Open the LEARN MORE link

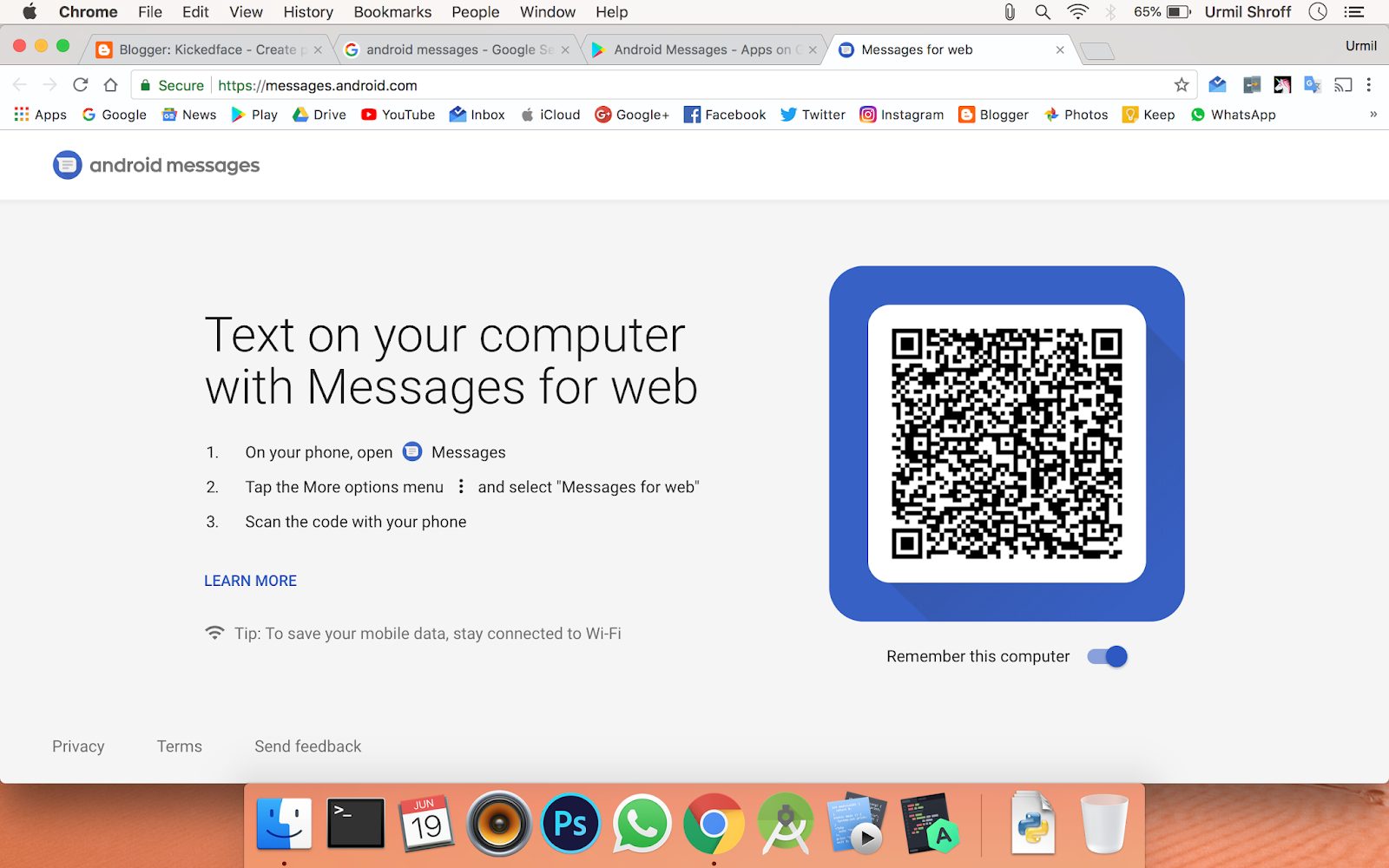pos(250,581)
